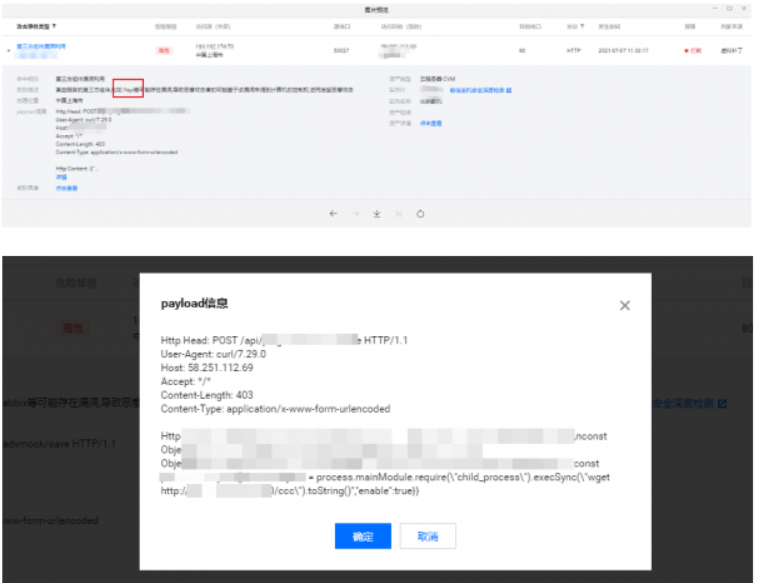The image size is (757, 585).
Task: Open filter on the protocol column header
Action: tap(582, 26)
